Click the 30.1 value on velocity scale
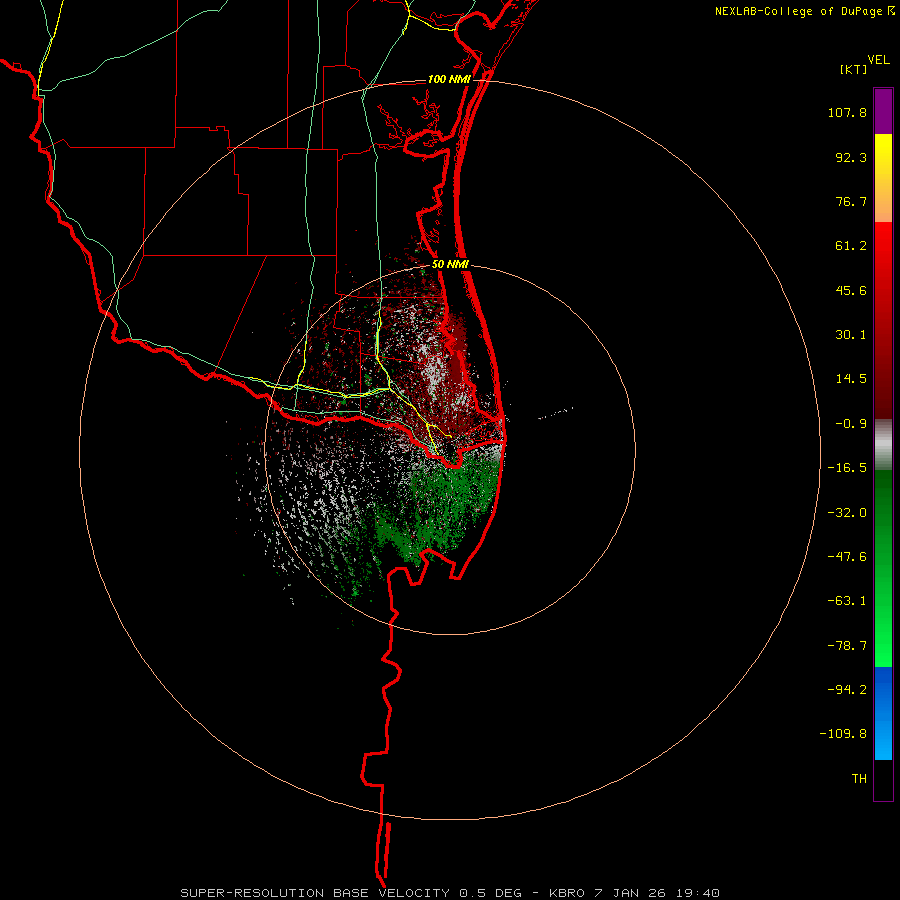 click(851, 335)
